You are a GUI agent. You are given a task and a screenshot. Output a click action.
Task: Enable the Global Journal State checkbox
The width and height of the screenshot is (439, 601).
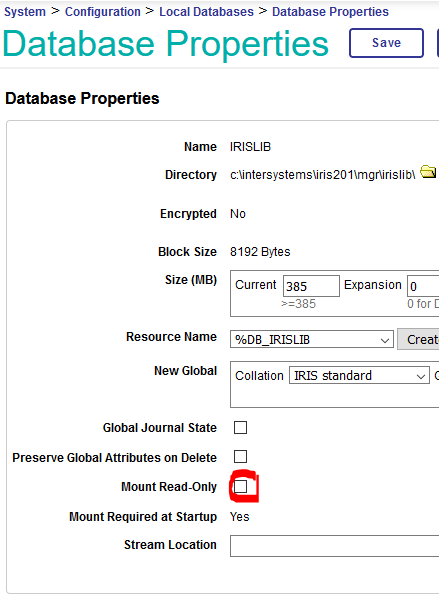240,427
